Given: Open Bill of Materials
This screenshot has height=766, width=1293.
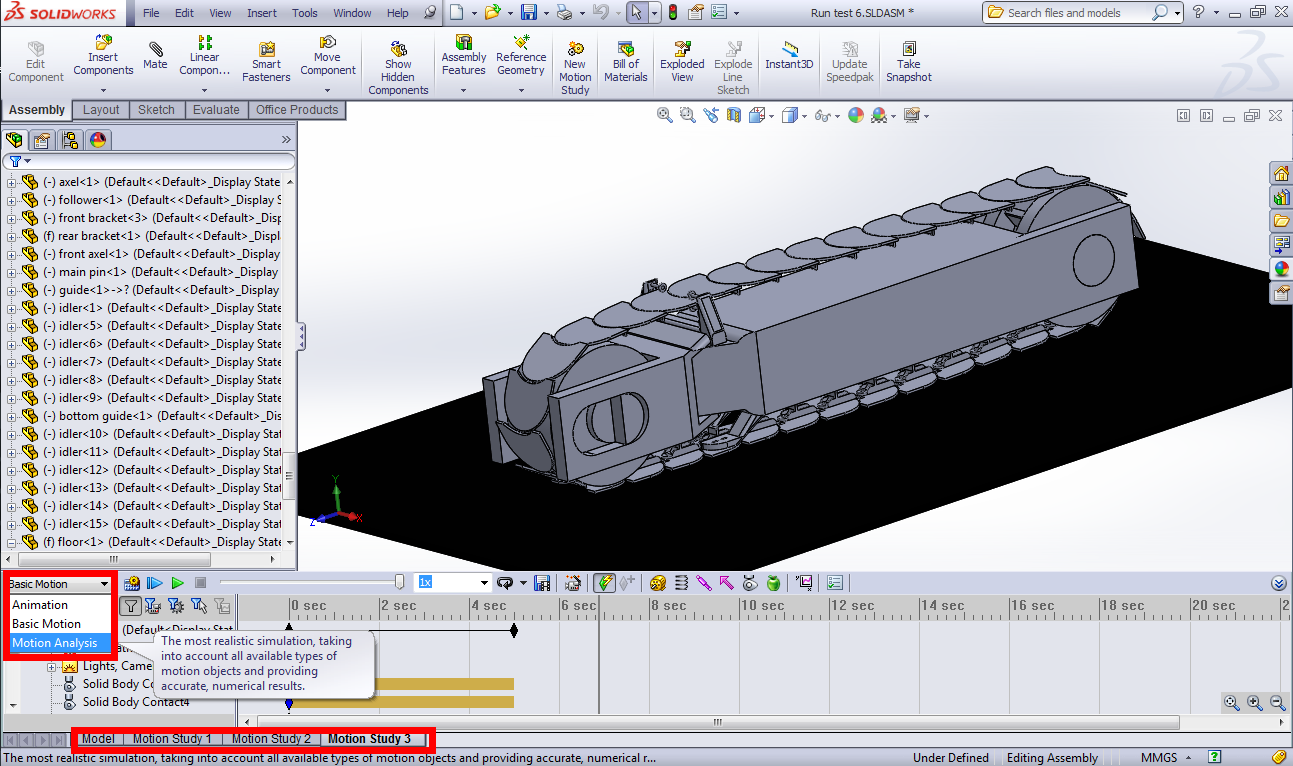Looking at the screenshot, I should [x=626, y=62].
